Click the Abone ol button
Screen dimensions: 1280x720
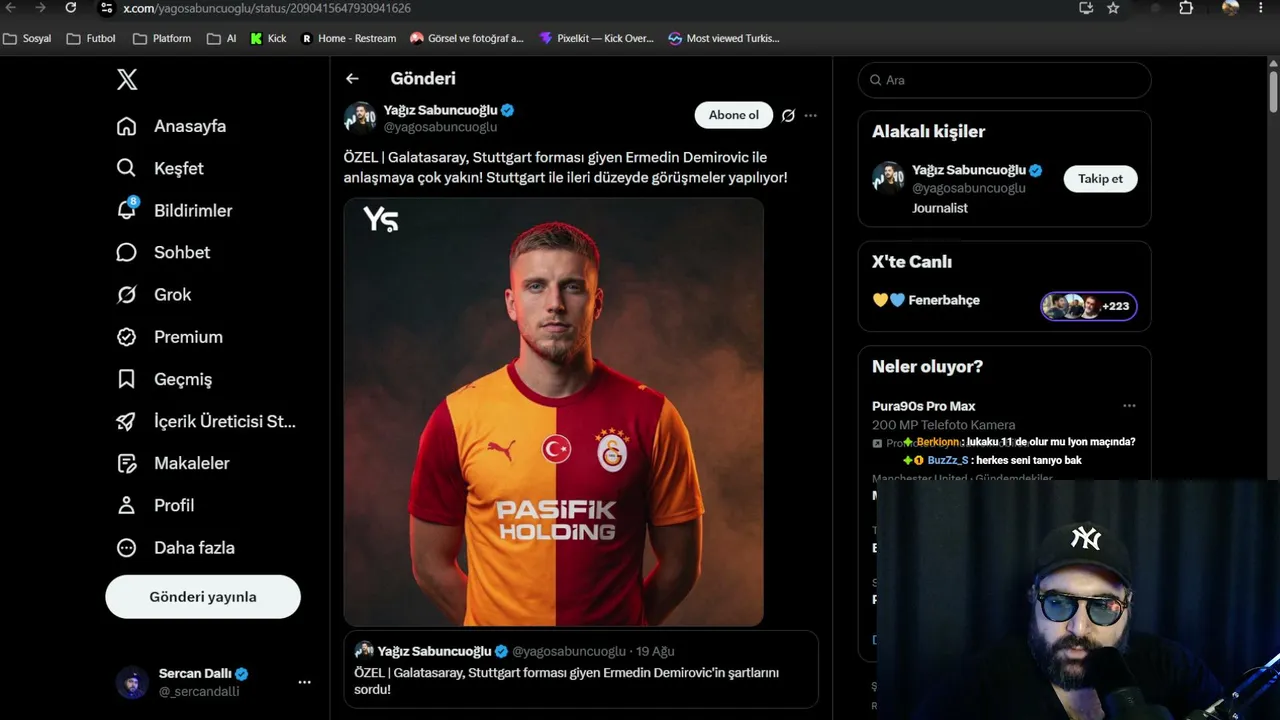click(x=734, y=115)
